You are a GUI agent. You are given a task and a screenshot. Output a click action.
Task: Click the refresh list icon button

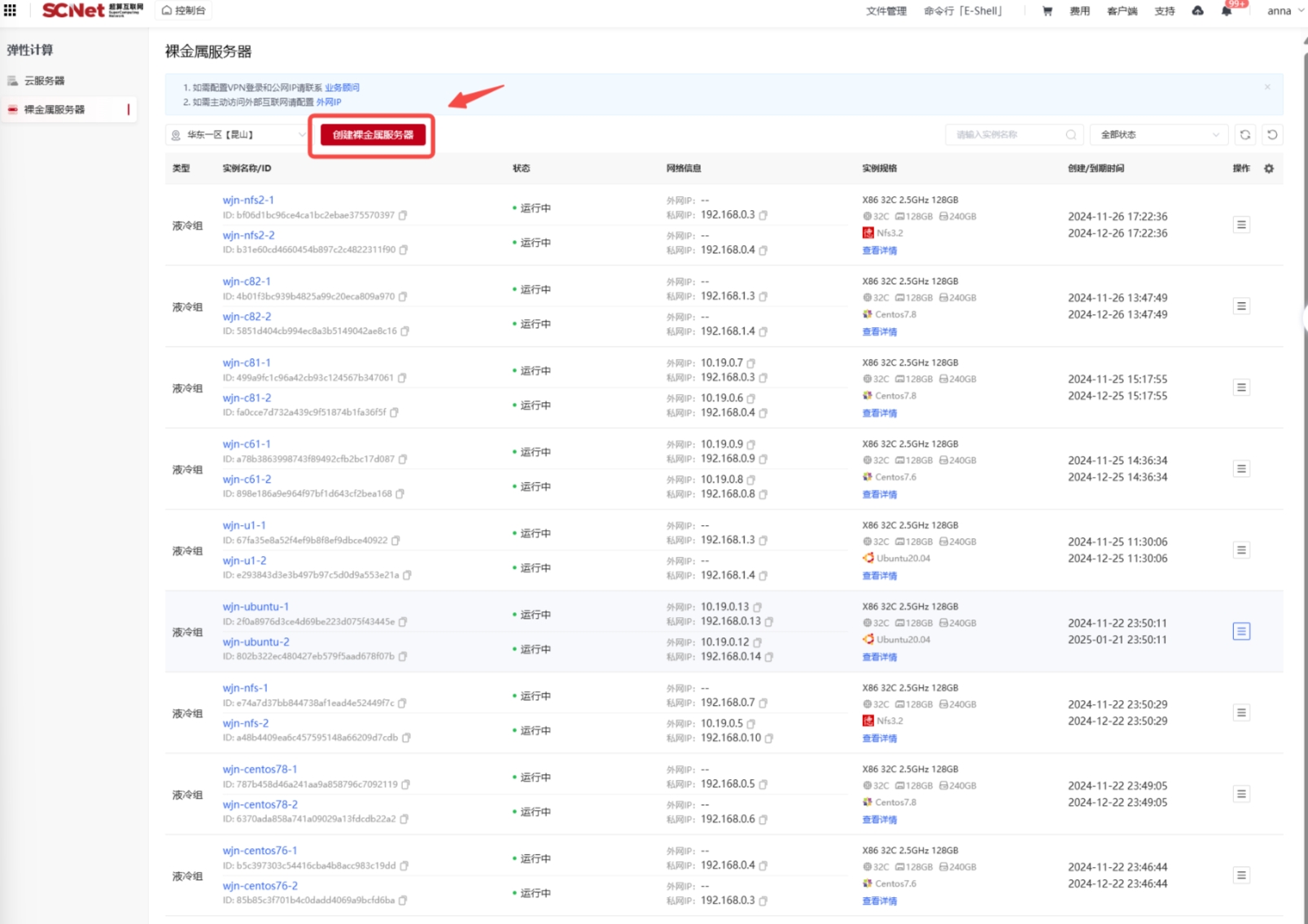click(x=1245, y=135)
